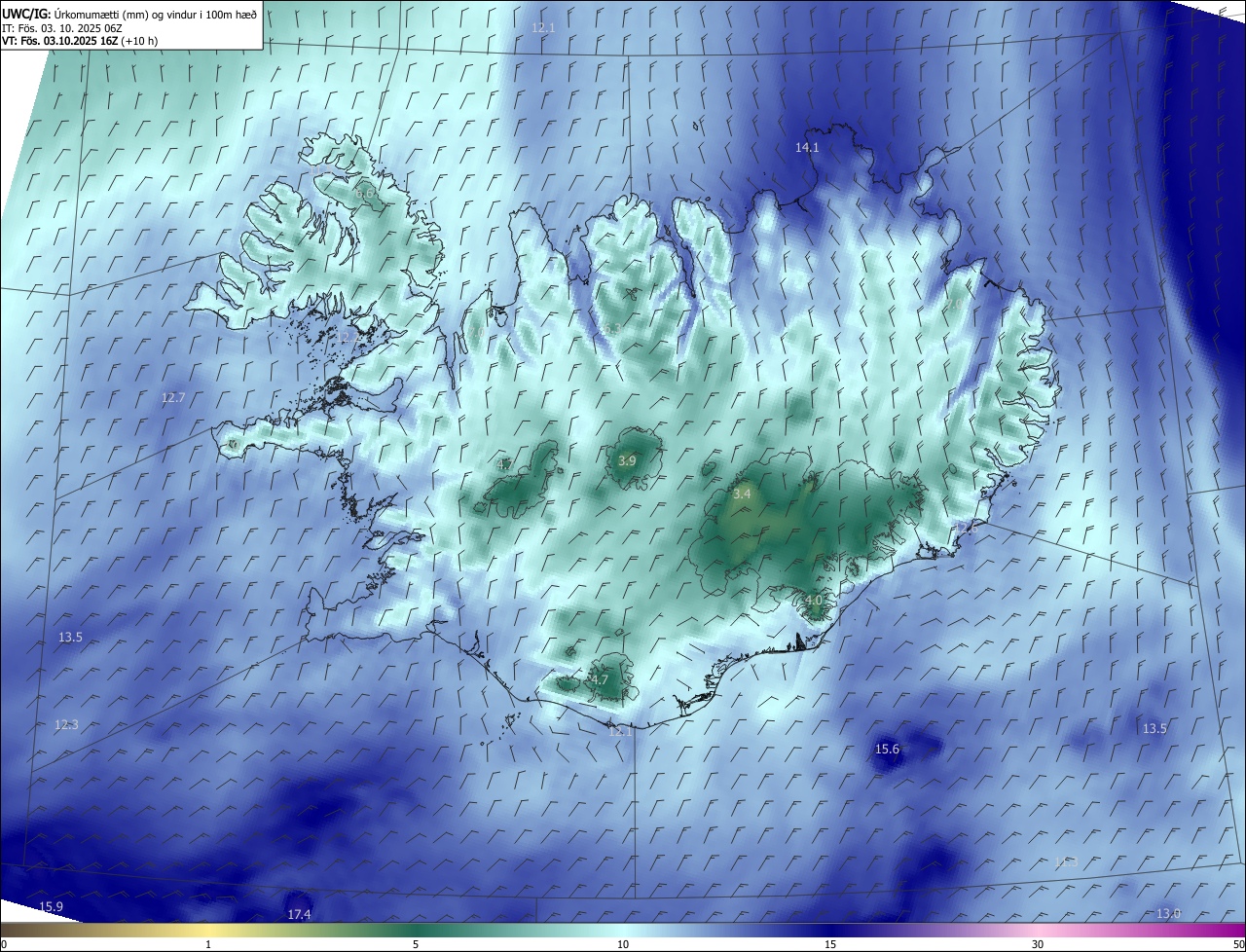The width and height of the screenshot is (1246, 952).
Task: Click the 'IT: Fös. 03. 10. 2025 06Z' line
Action: tap(62, 27)
